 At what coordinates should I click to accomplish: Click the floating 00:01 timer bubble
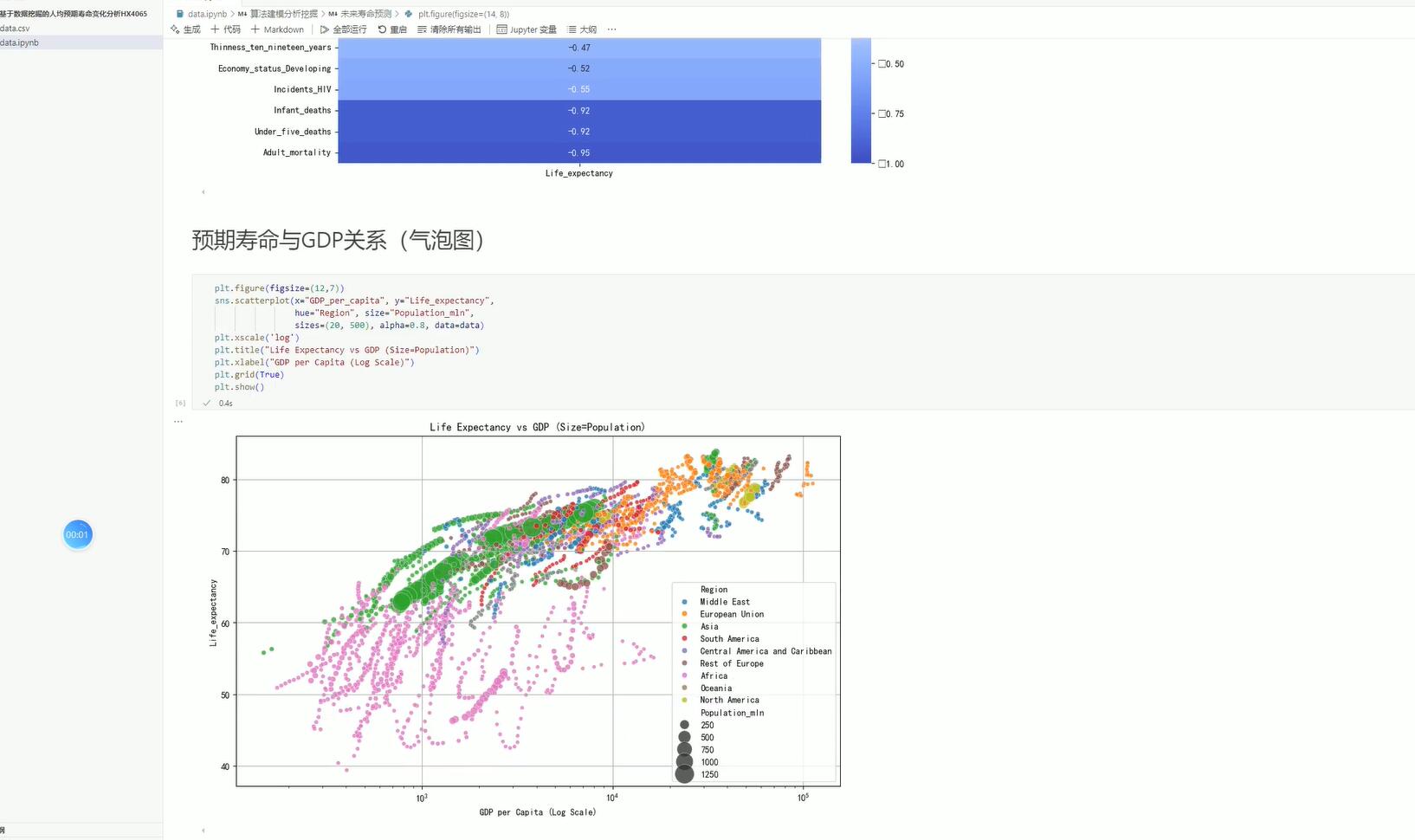[x=77, y=534]
